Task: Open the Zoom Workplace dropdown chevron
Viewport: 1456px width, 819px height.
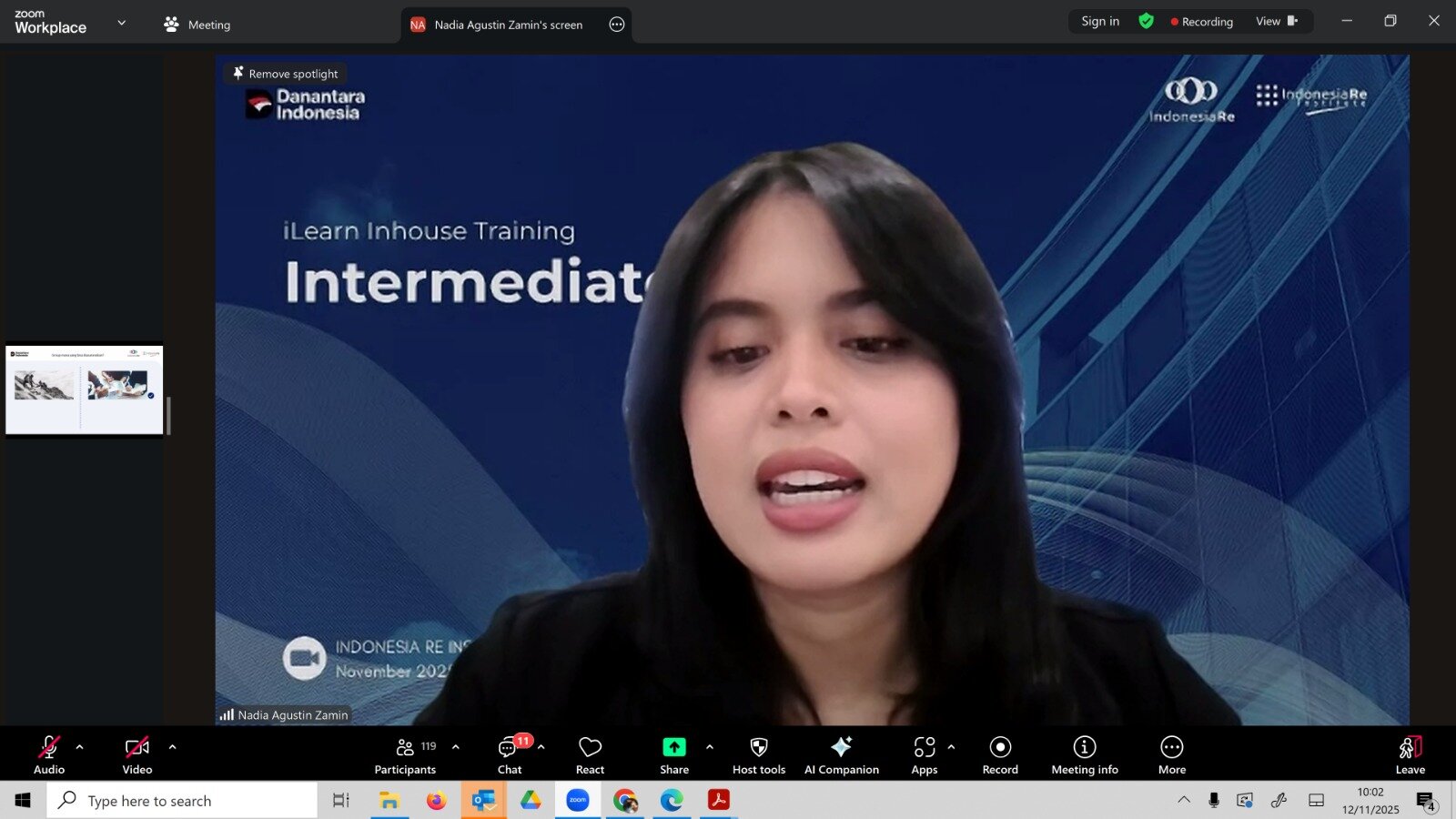Action: [x=122, y=23]
